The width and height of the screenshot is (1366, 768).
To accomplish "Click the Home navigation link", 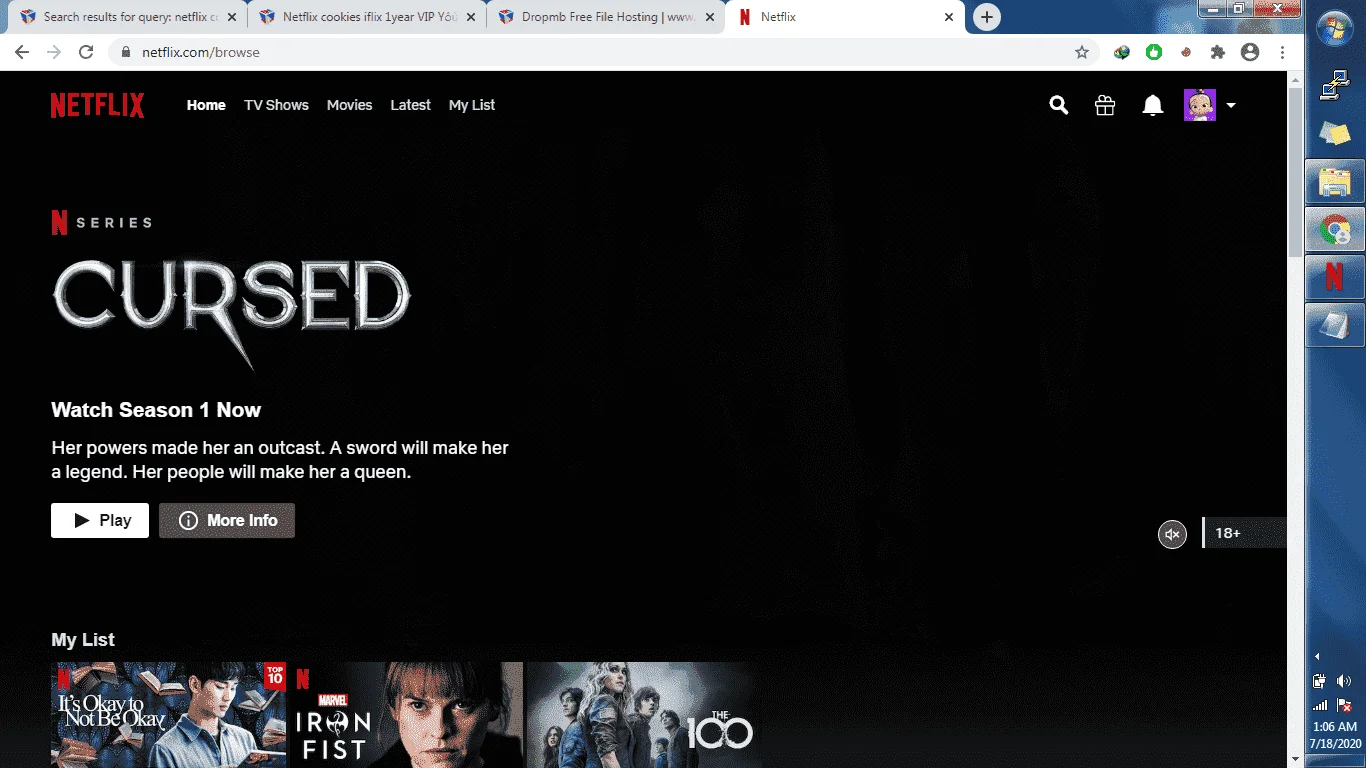I will pos(206,105).
